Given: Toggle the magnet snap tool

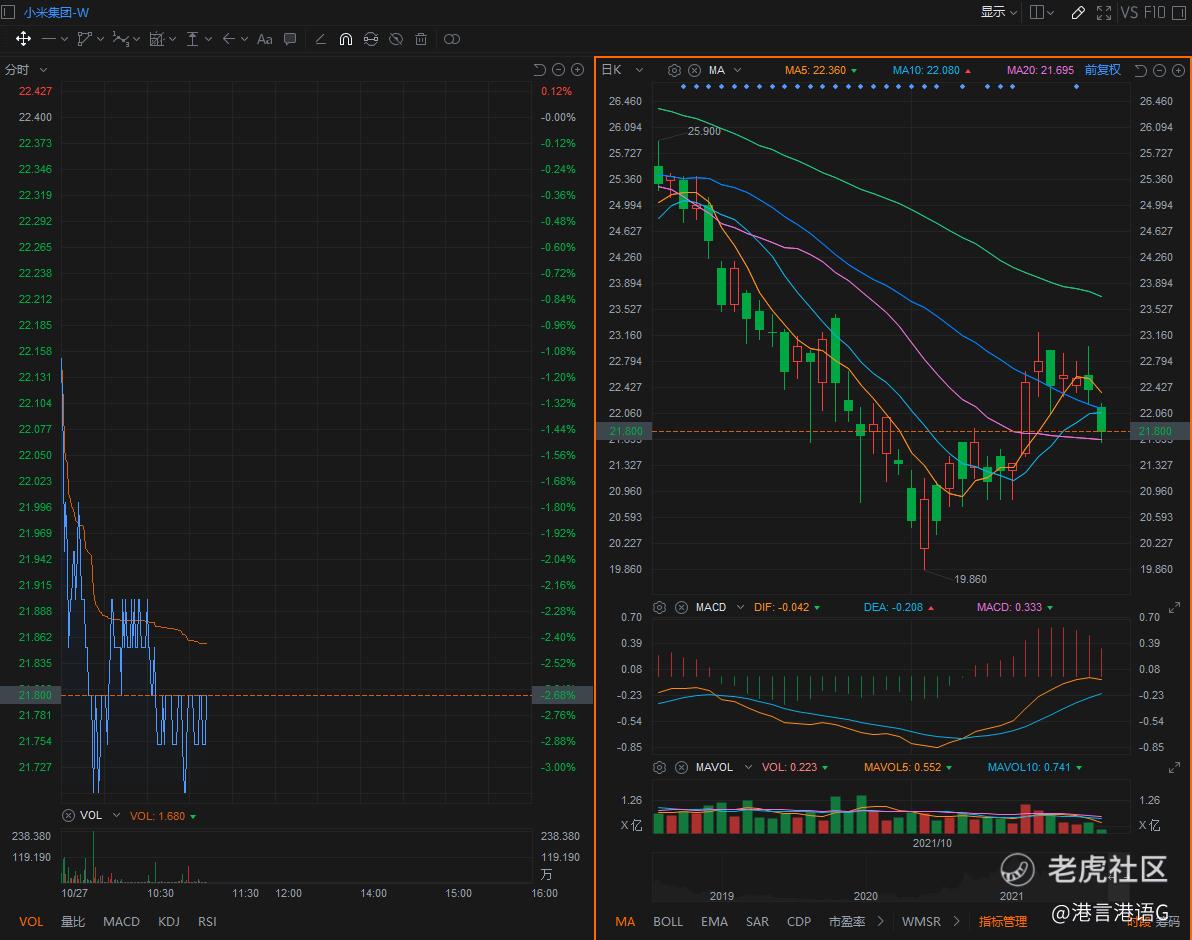Looking at the screenshot, I should coord(346,39).
